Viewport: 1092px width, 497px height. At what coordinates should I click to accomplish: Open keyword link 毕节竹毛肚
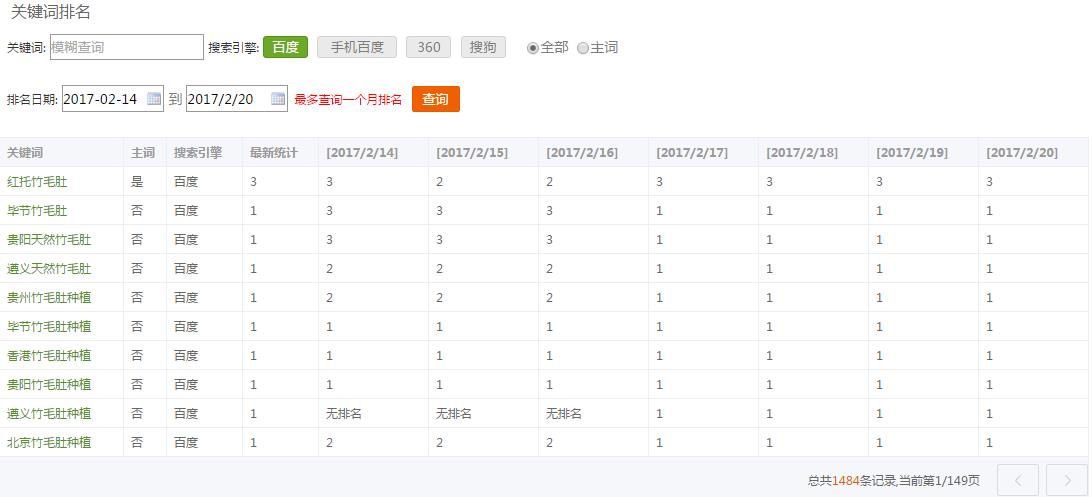[x=37, y=211]
